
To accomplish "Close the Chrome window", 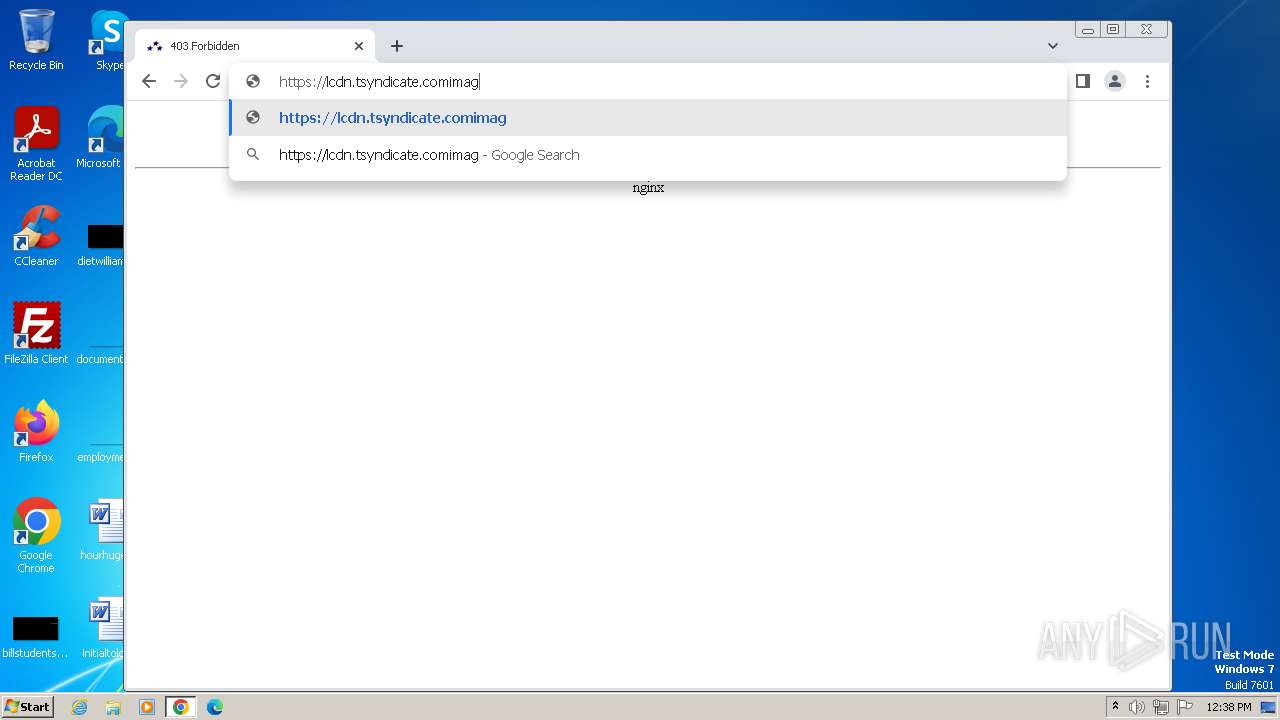I will [x=1147, y=30].
